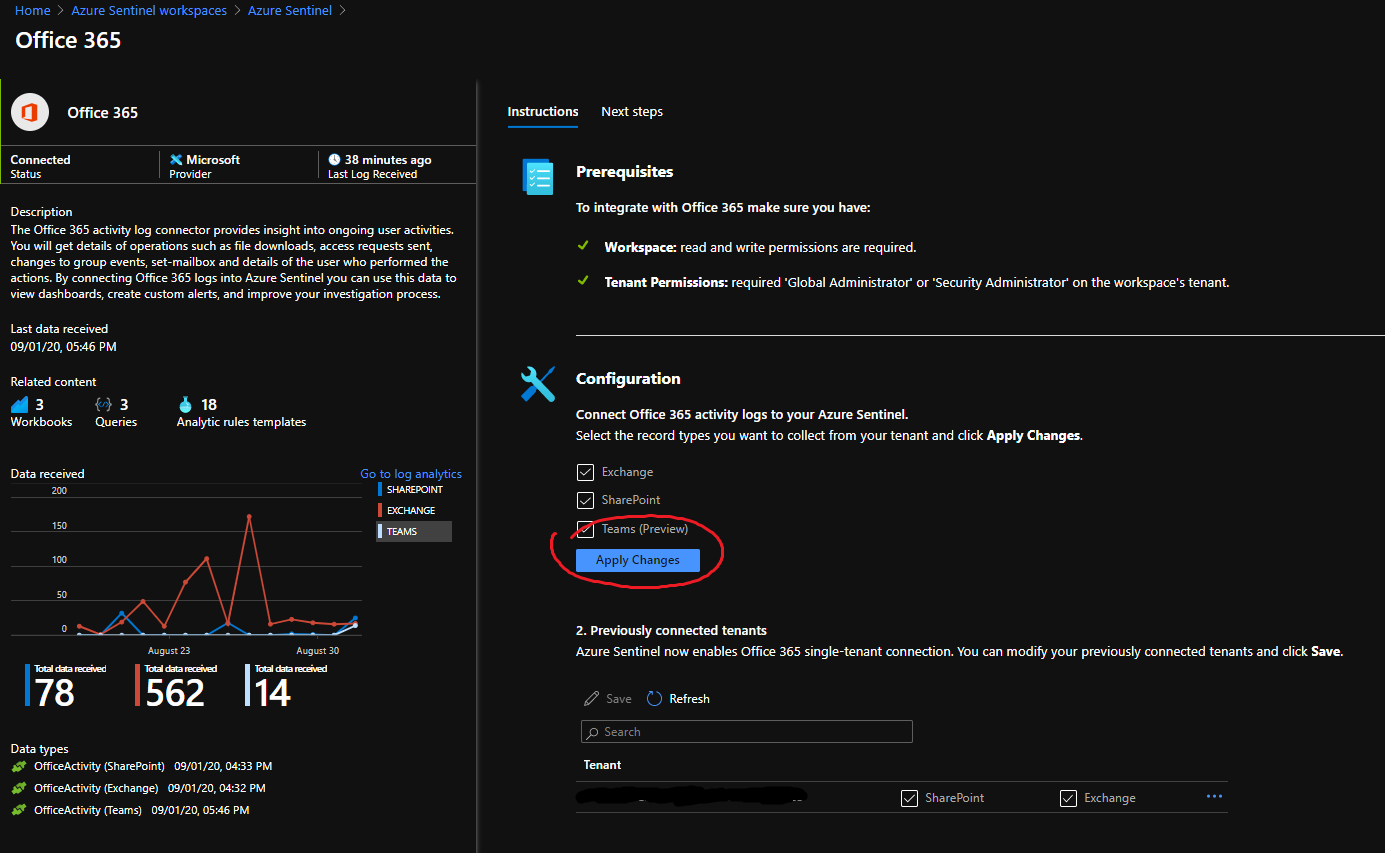Image resolution: width=1385 pixels, height=853 pixels.
Task: Switch to the Instructions tab
Action: (543, 112)
